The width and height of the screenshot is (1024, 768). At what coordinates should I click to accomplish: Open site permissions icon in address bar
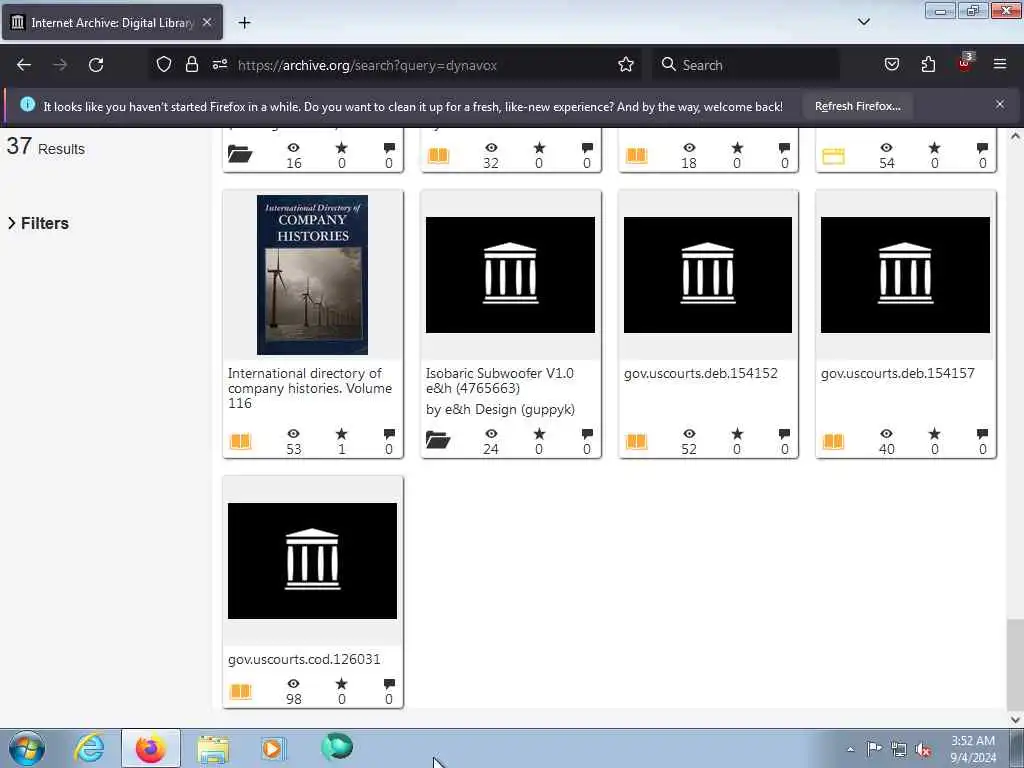click(219, 65)
